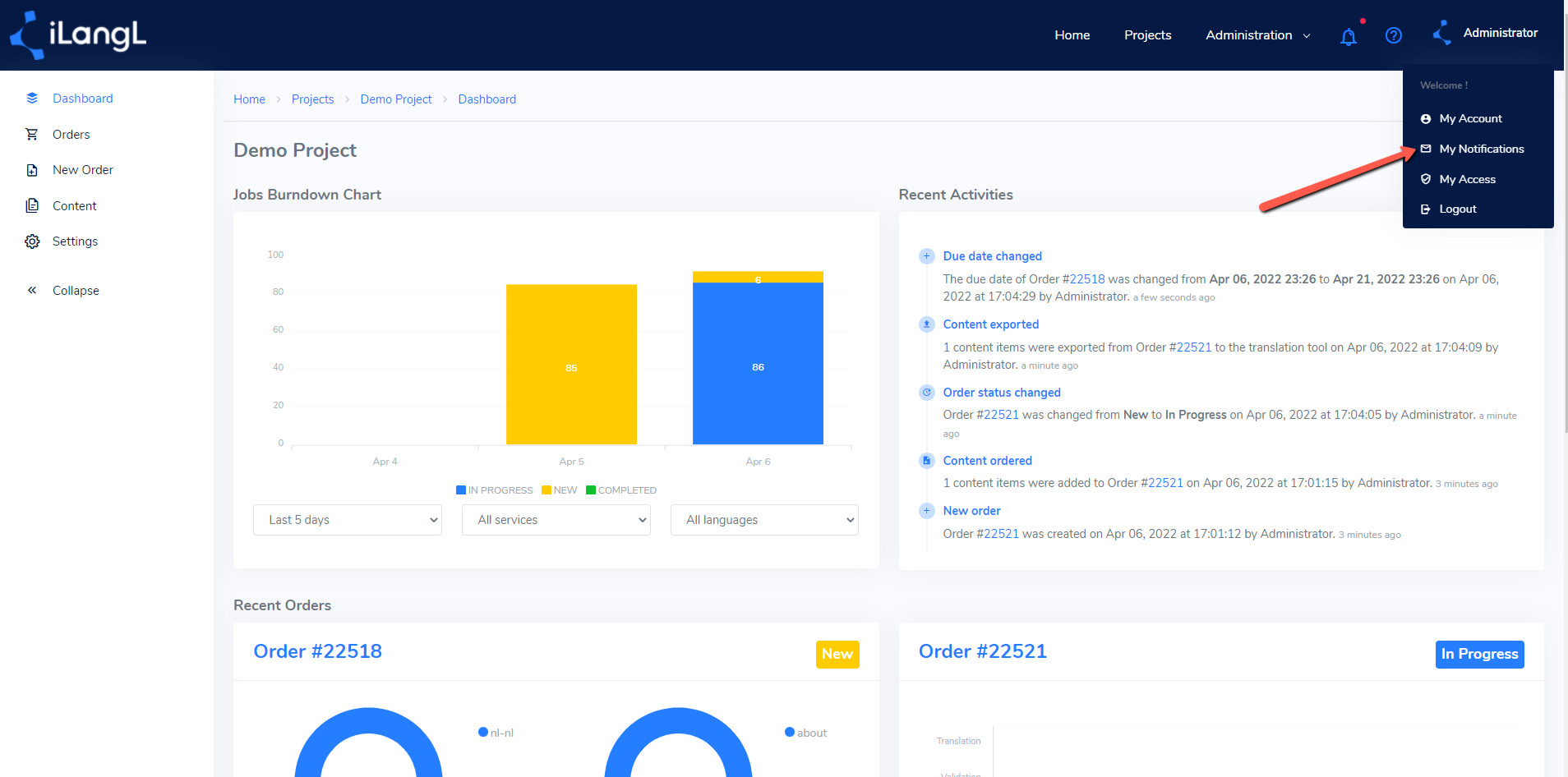This screenshot has width=1568, height=777.
Task: Click the Due date changed activity title
Action: tap(993, 256)
